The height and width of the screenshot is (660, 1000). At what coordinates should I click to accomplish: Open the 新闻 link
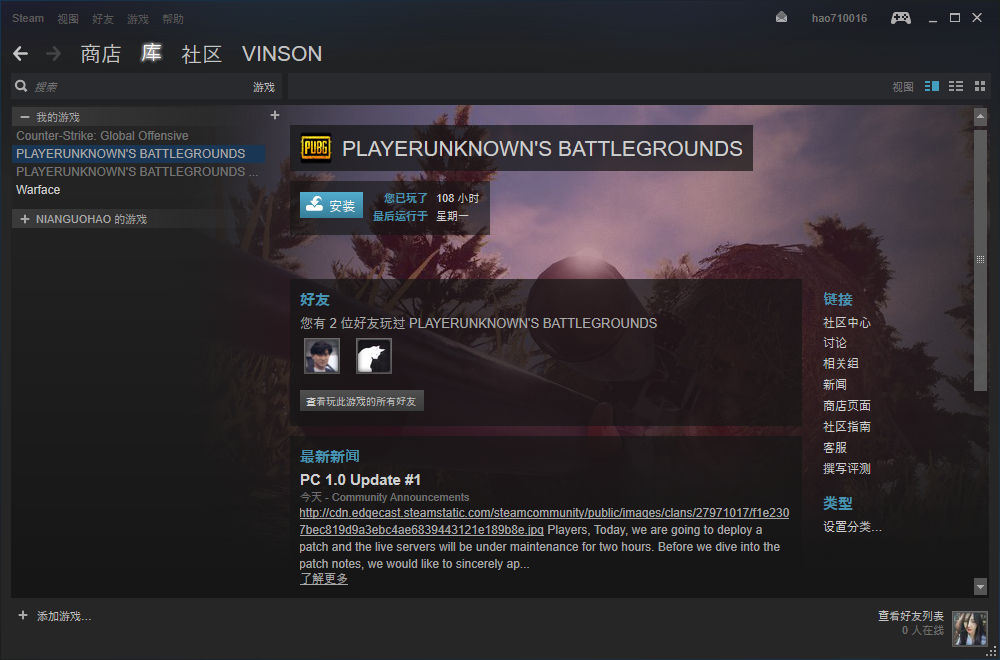coord(835,385)
